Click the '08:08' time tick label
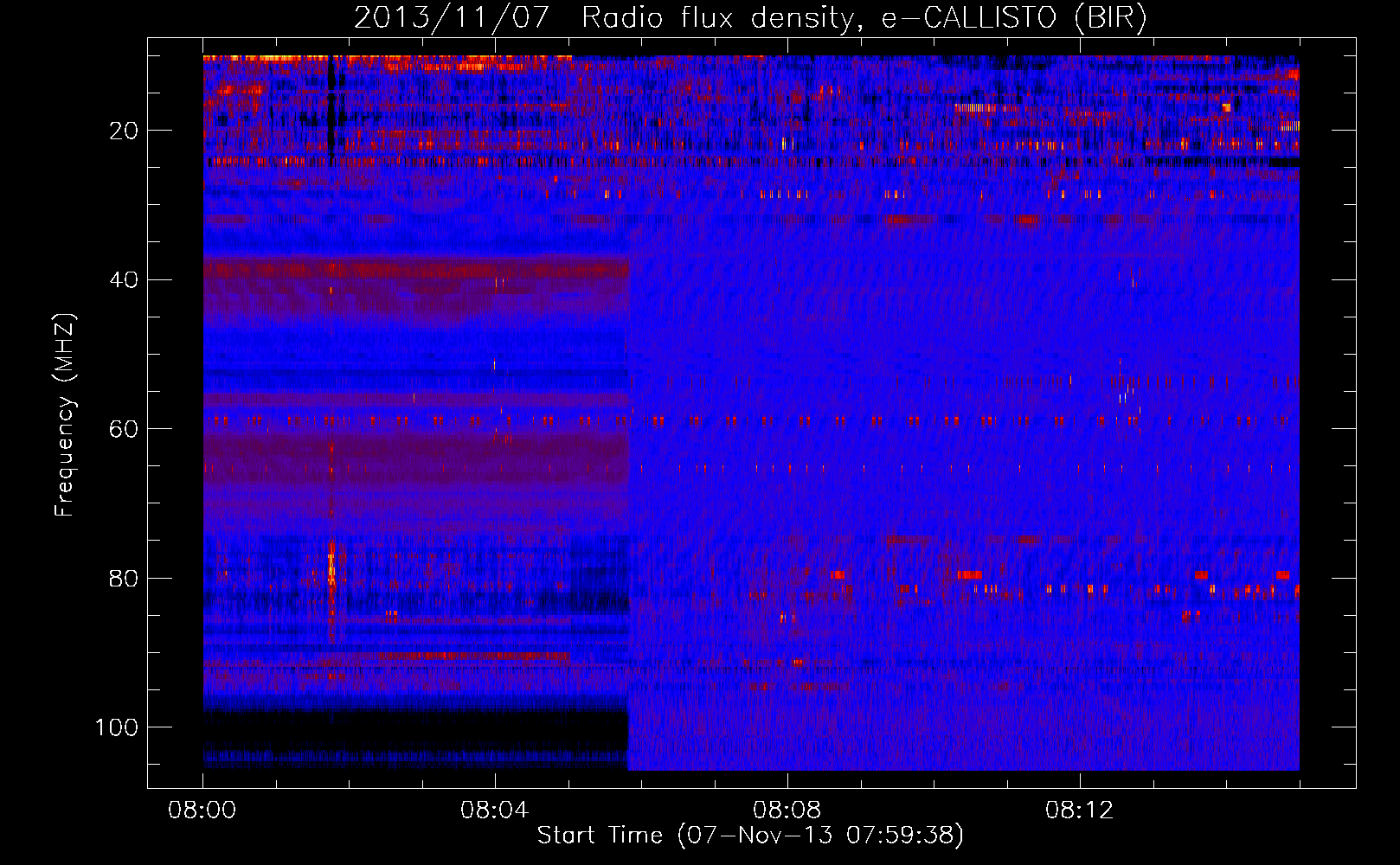Image resolution: width=1400 pixels, height=865 pixels. [787, 811]
